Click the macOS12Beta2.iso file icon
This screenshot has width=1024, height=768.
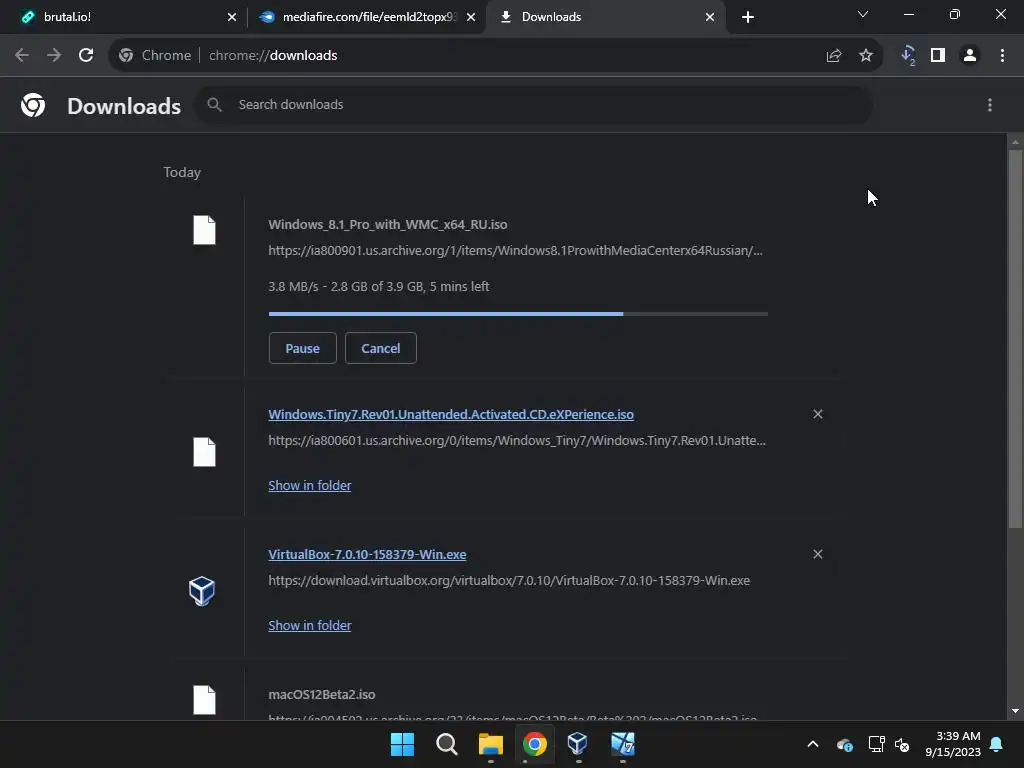coord(204,700)
